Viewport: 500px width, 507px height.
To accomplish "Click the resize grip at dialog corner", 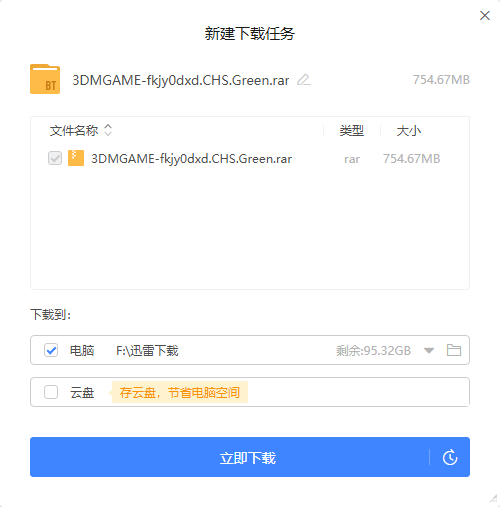I will click(494, 498).
